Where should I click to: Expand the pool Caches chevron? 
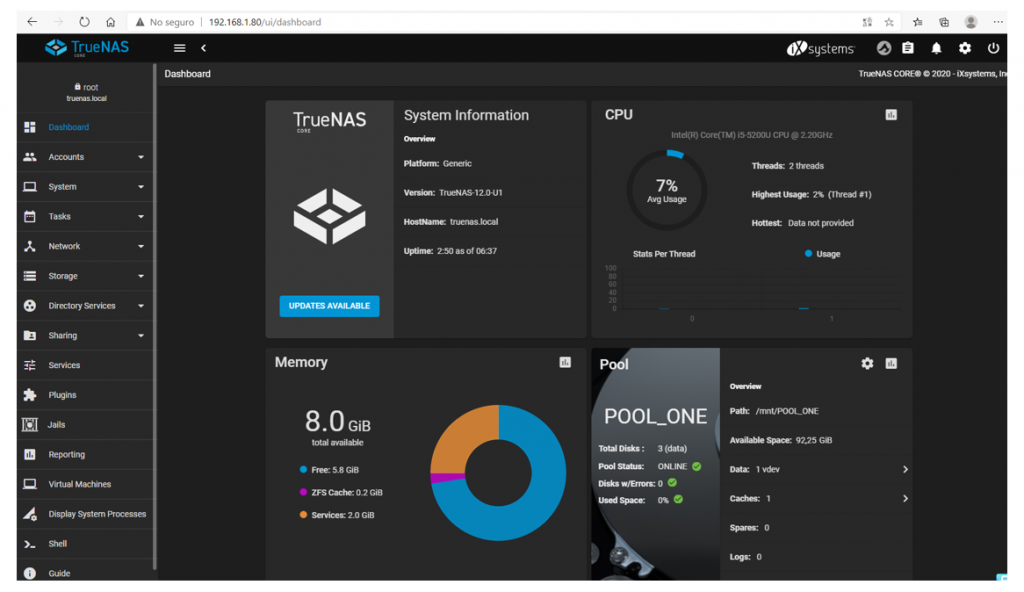pos(905,499)
